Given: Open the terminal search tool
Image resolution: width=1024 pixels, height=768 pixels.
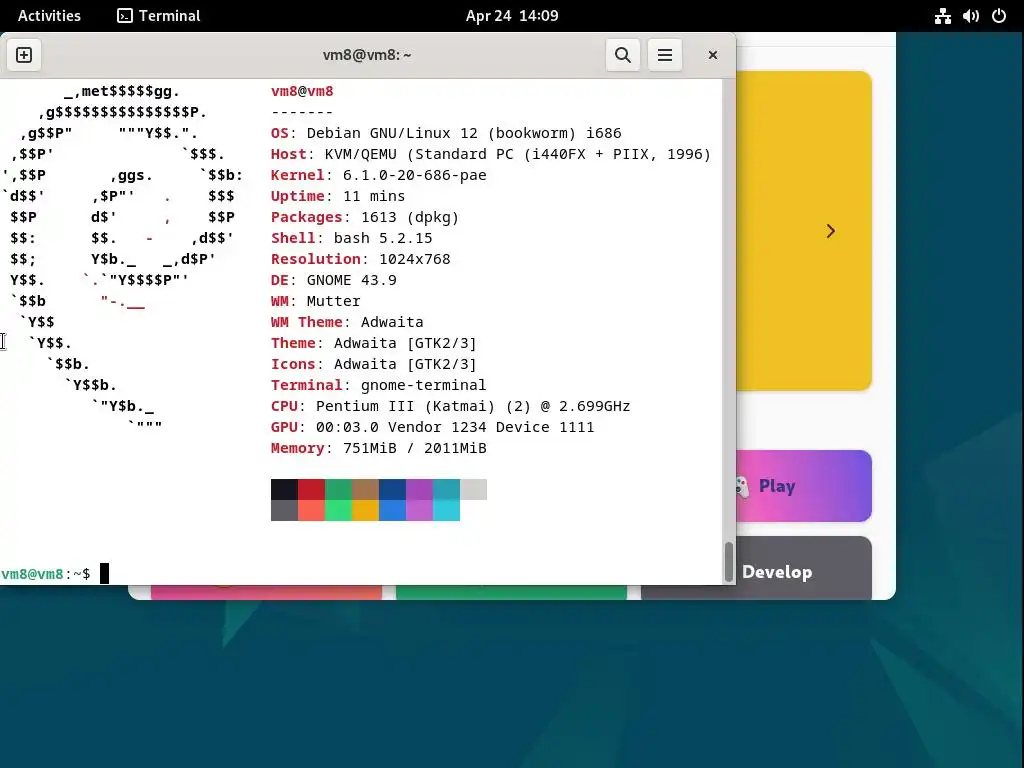Looking at the screenshot, I should [622, 55].
